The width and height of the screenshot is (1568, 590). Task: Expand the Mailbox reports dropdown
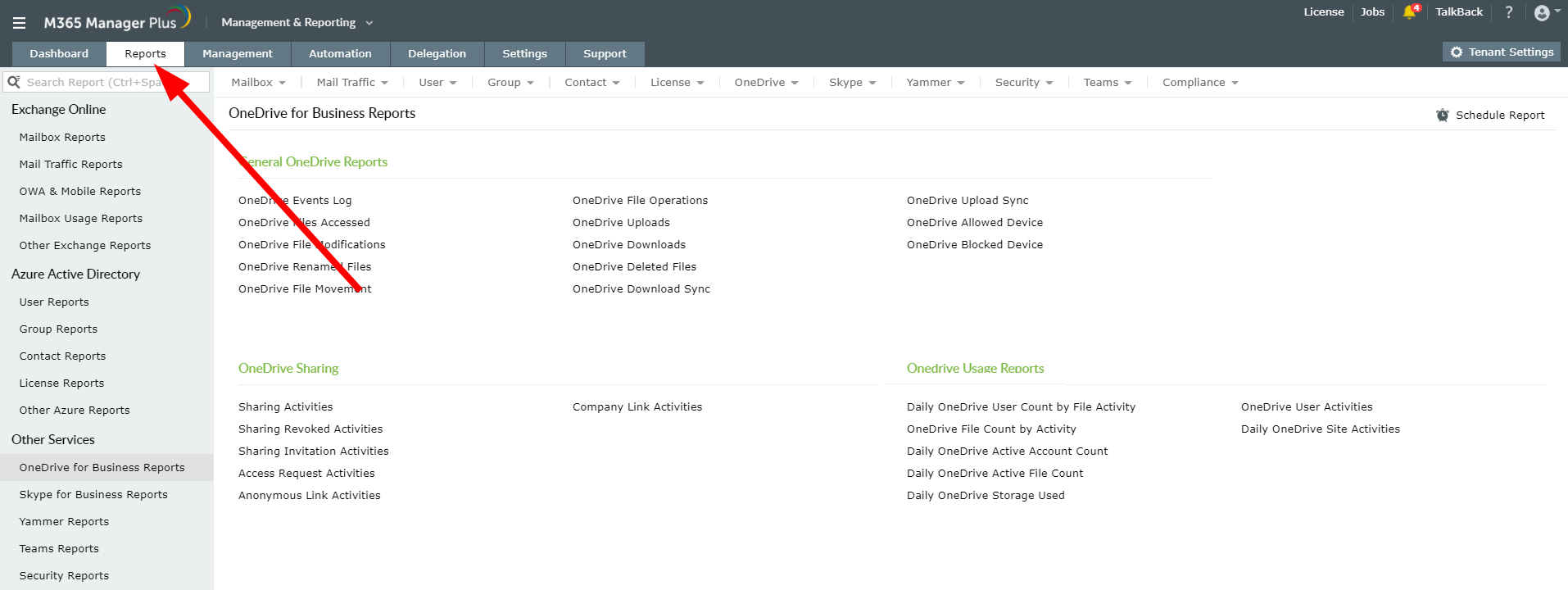click(258, 82)
